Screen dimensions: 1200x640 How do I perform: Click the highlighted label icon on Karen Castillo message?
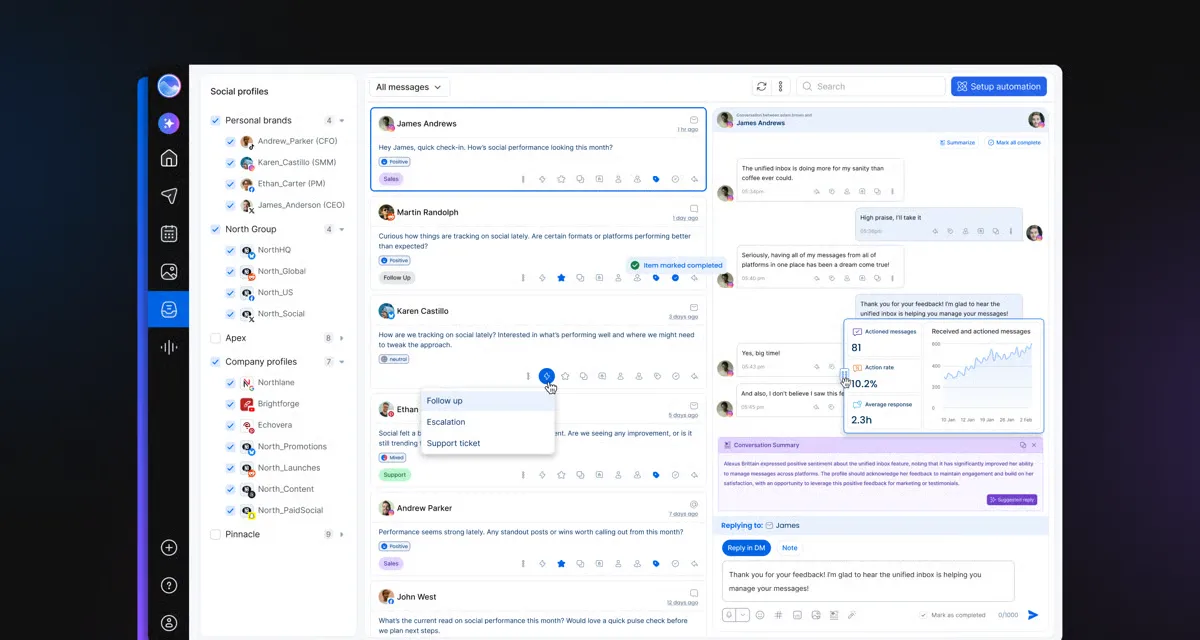coord(546,376)
